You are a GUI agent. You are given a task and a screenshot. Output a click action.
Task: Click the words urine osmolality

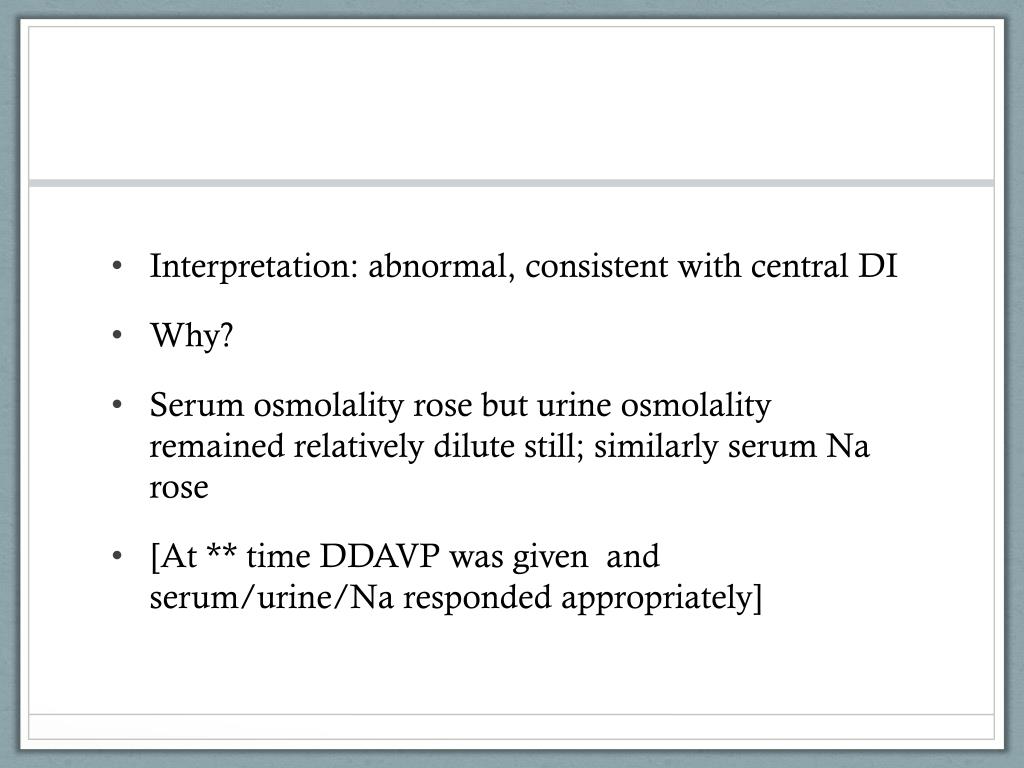tap(654, 405)
